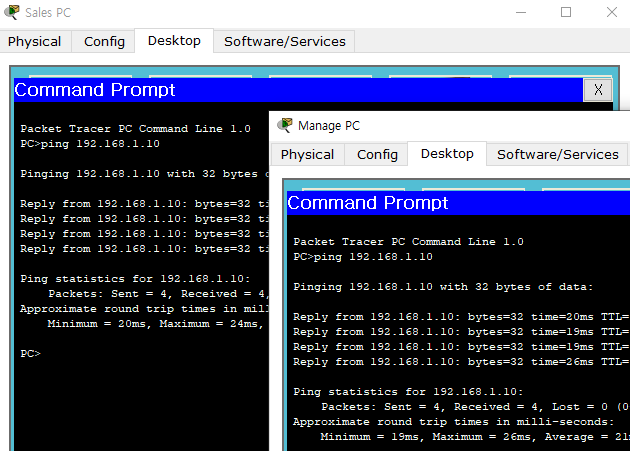The height and width of the screenshot is (451, 630).
Task: Open the Physical tab in Manage PC
Action: click(307, 154)
